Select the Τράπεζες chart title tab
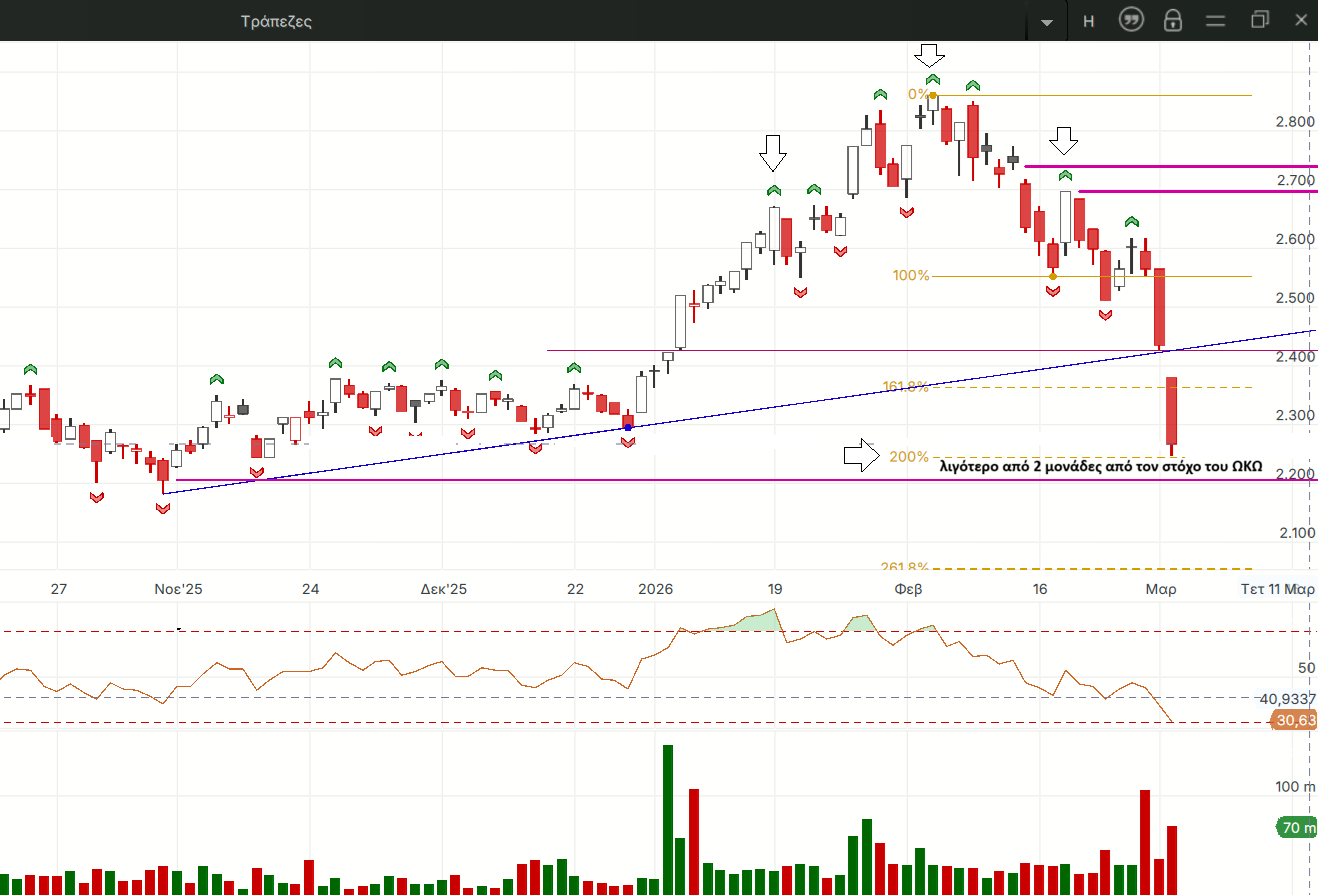 pos(276,21)
